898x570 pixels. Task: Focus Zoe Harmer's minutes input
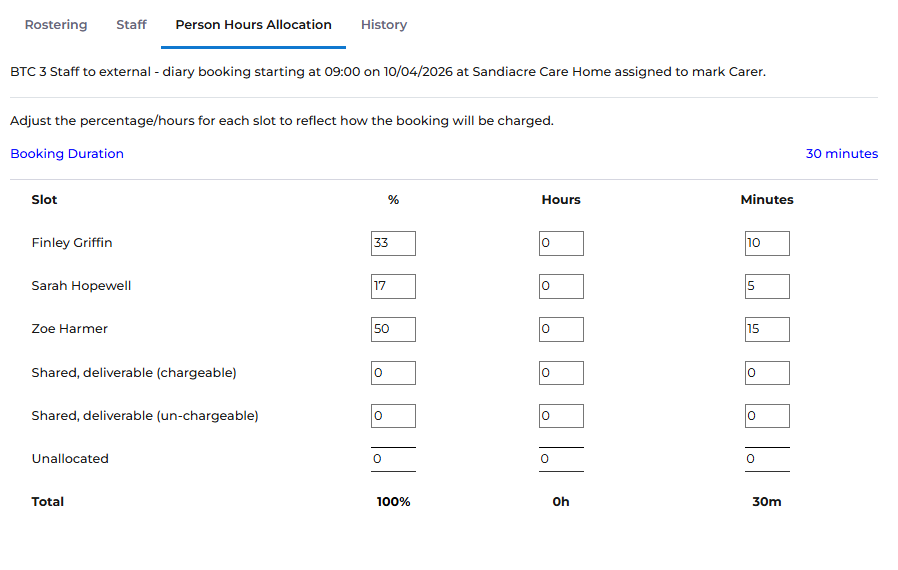point(767,329)
